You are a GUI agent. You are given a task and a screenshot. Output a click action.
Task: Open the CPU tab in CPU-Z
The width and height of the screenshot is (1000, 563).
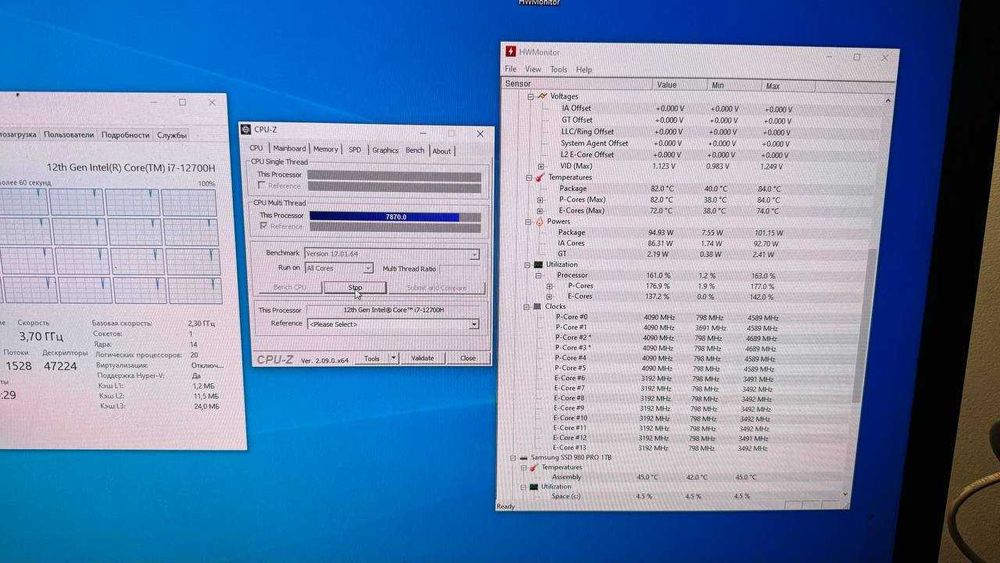[x=256, y=148]
